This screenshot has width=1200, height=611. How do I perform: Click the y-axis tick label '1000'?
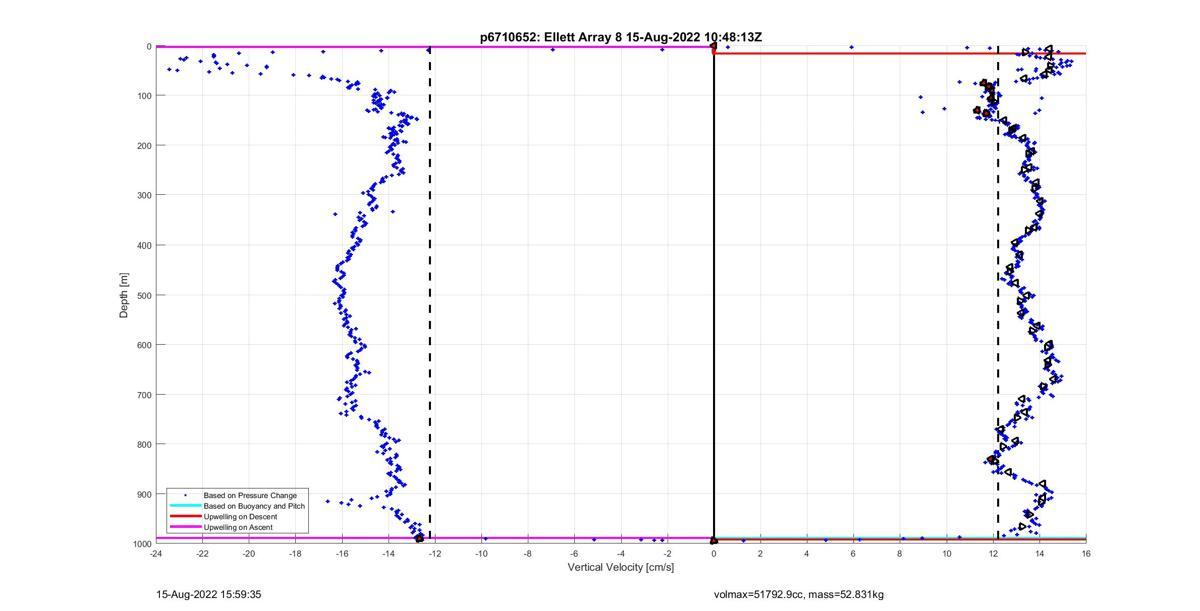142,543
